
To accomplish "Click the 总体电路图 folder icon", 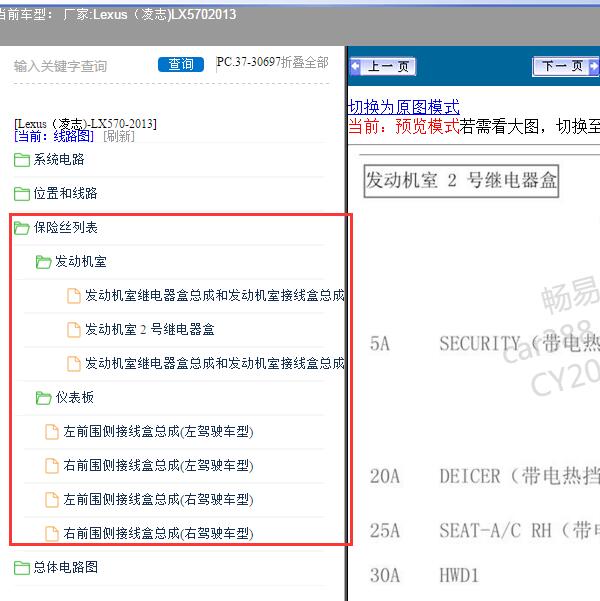I will pos(21,568).
